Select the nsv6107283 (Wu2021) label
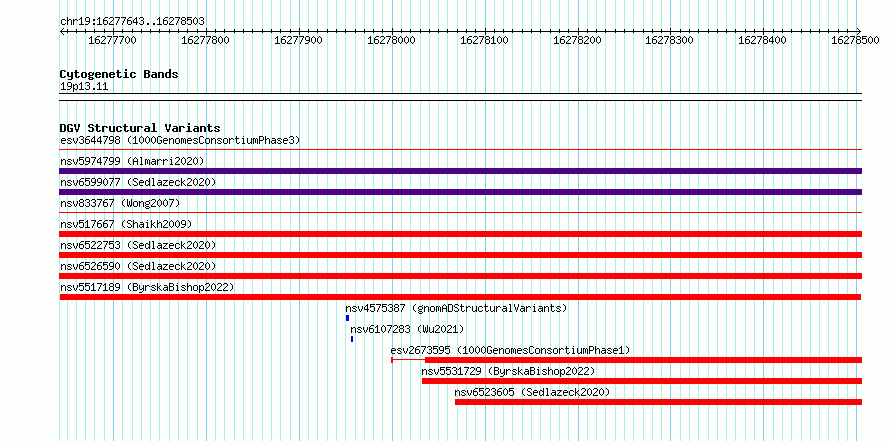Image resolution: width=890 pixels, height=441 pixels. [x=407, y=329]
